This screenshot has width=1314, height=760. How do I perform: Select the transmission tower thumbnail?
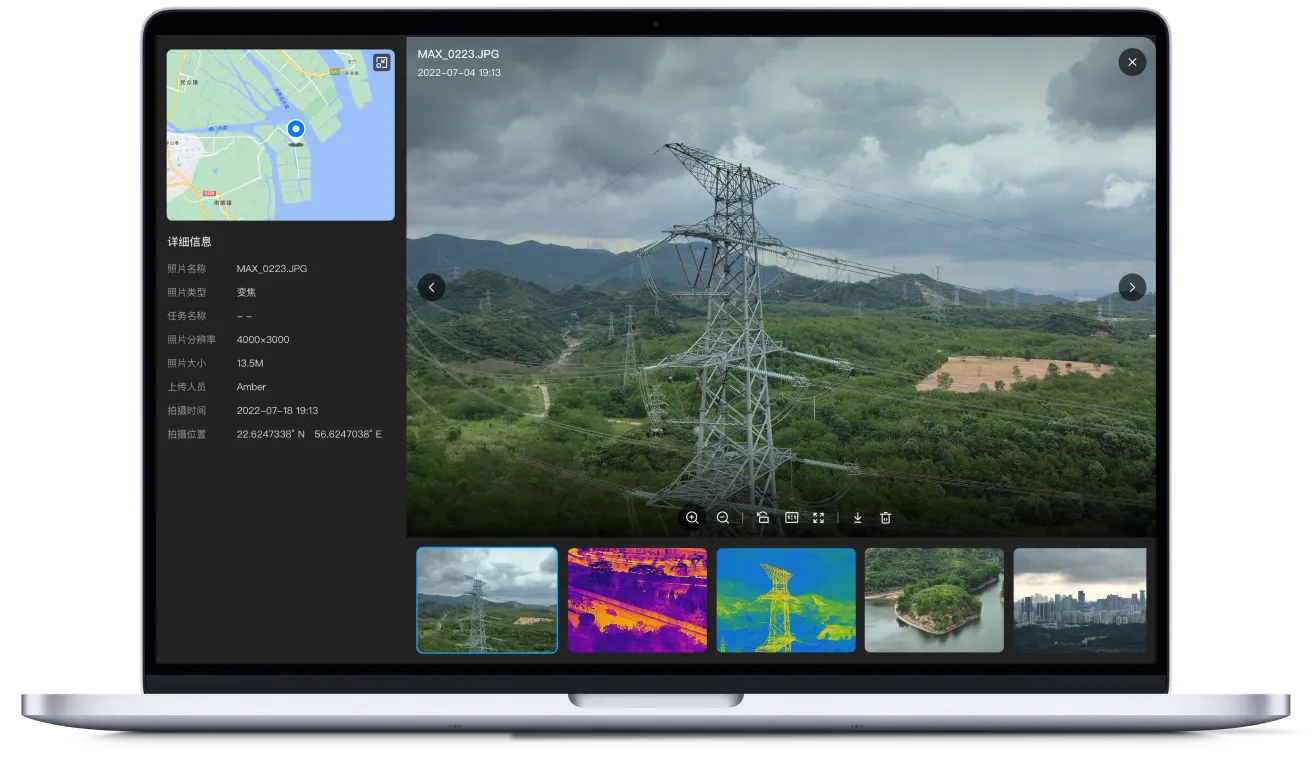(487, 600)
